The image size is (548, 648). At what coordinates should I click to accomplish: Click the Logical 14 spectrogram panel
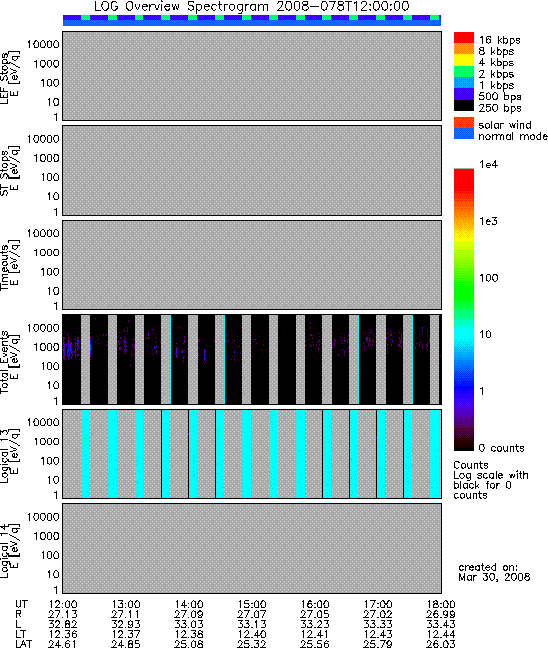pyautogui.click(x=252, y=548)
